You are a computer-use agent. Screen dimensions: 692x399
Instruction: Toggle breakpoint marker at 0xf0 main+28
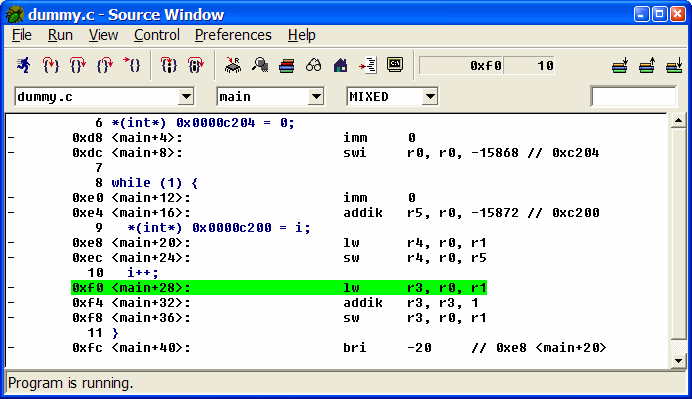[11, 288]
